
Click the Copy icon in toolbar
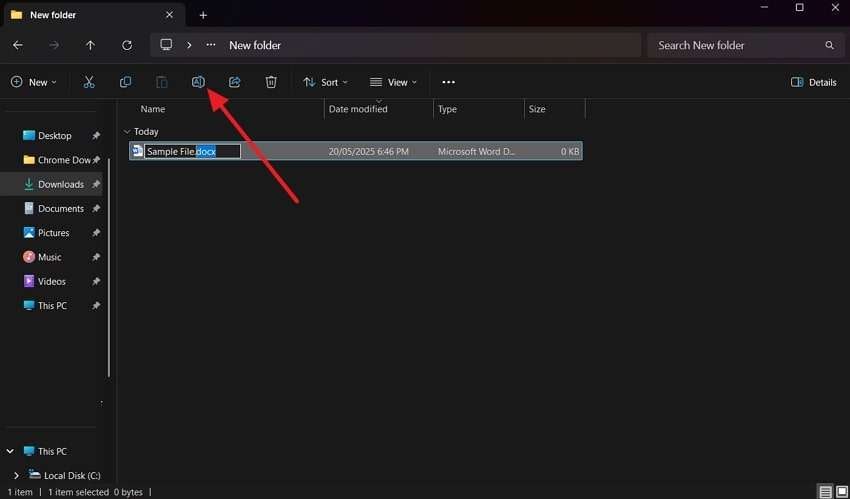[125, 82]
